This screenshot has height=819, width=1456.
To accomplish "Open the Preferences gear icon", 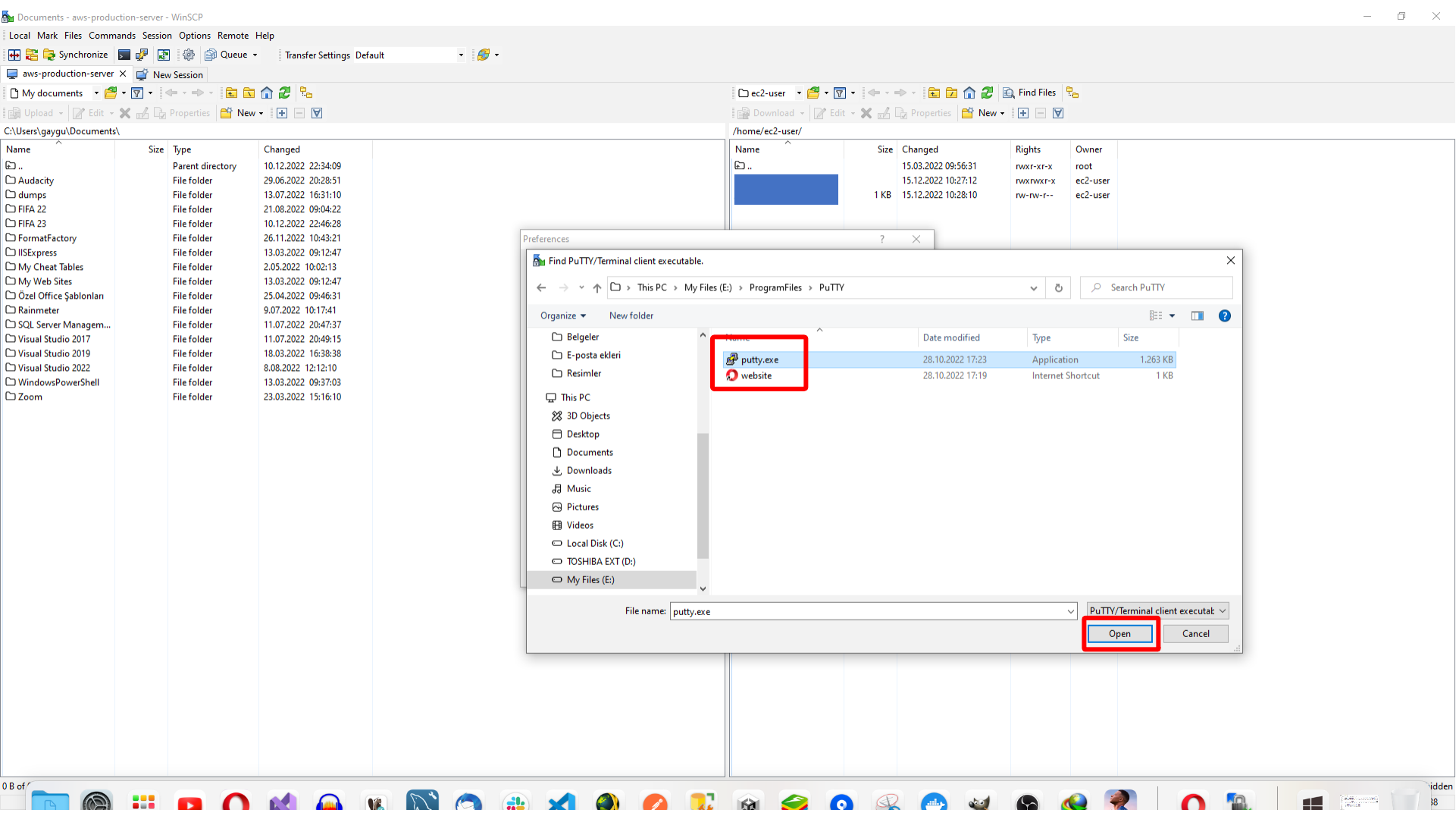I will pos(189,55).
